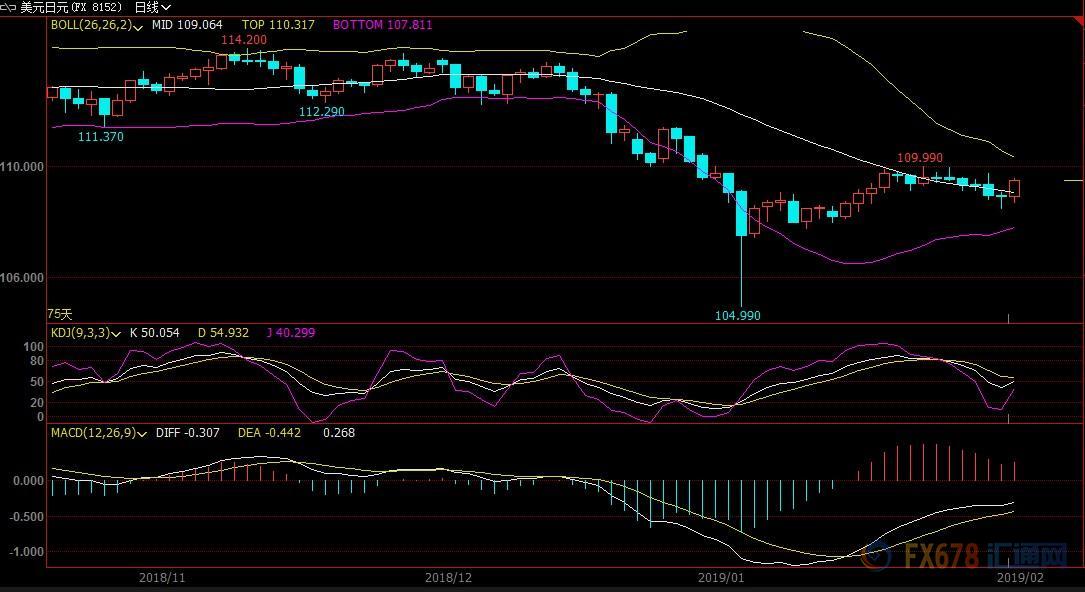This screenshot has height=592, width=1085.
Task: Click the 104.990 low price label
Action: point(738,315)
